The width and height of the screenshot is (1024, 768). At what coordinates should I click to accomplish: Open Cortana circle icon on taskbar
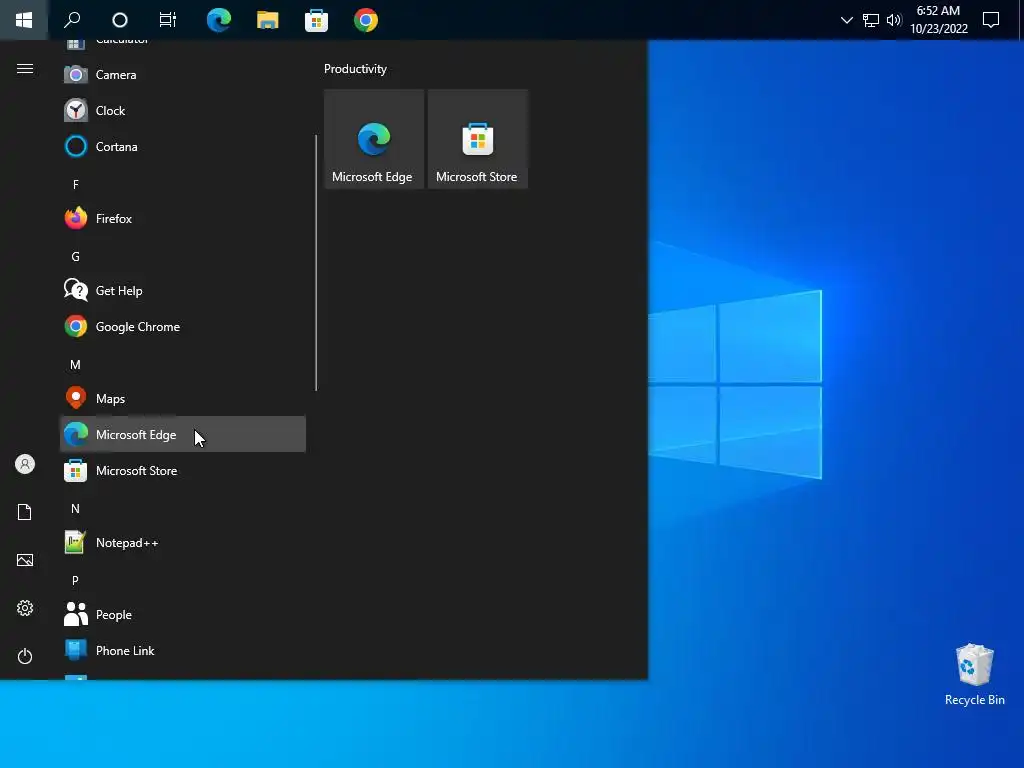coord(120,20)
